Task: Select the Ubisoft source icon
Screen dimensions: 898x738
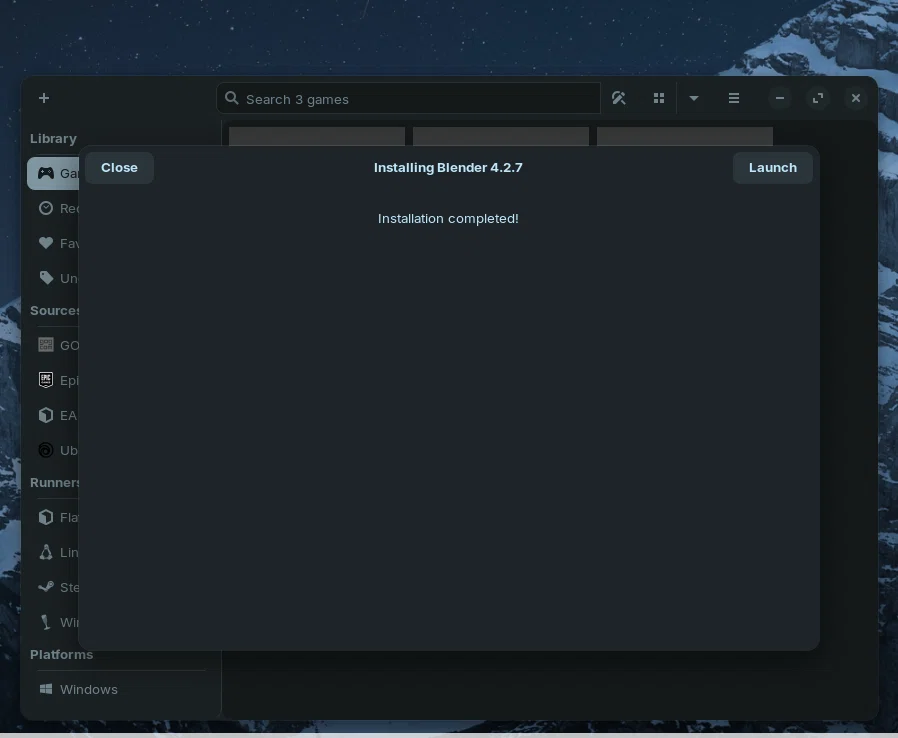Action: click(46, 450)
